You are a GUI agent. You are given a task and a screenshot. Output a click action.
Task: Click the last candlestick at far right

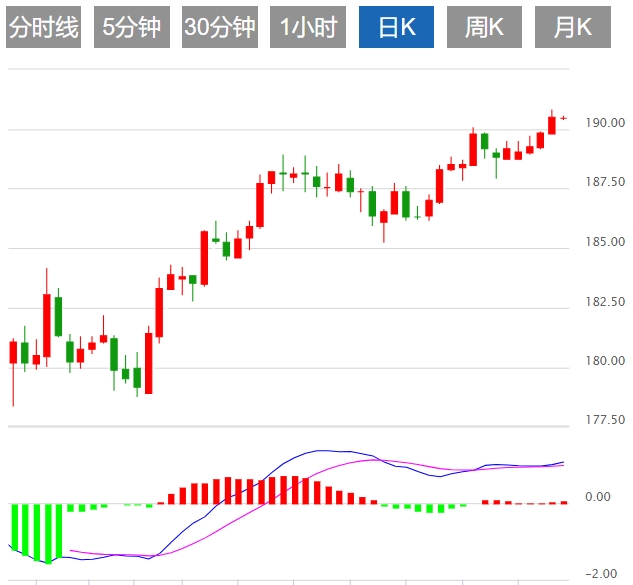tap(563, 118)
